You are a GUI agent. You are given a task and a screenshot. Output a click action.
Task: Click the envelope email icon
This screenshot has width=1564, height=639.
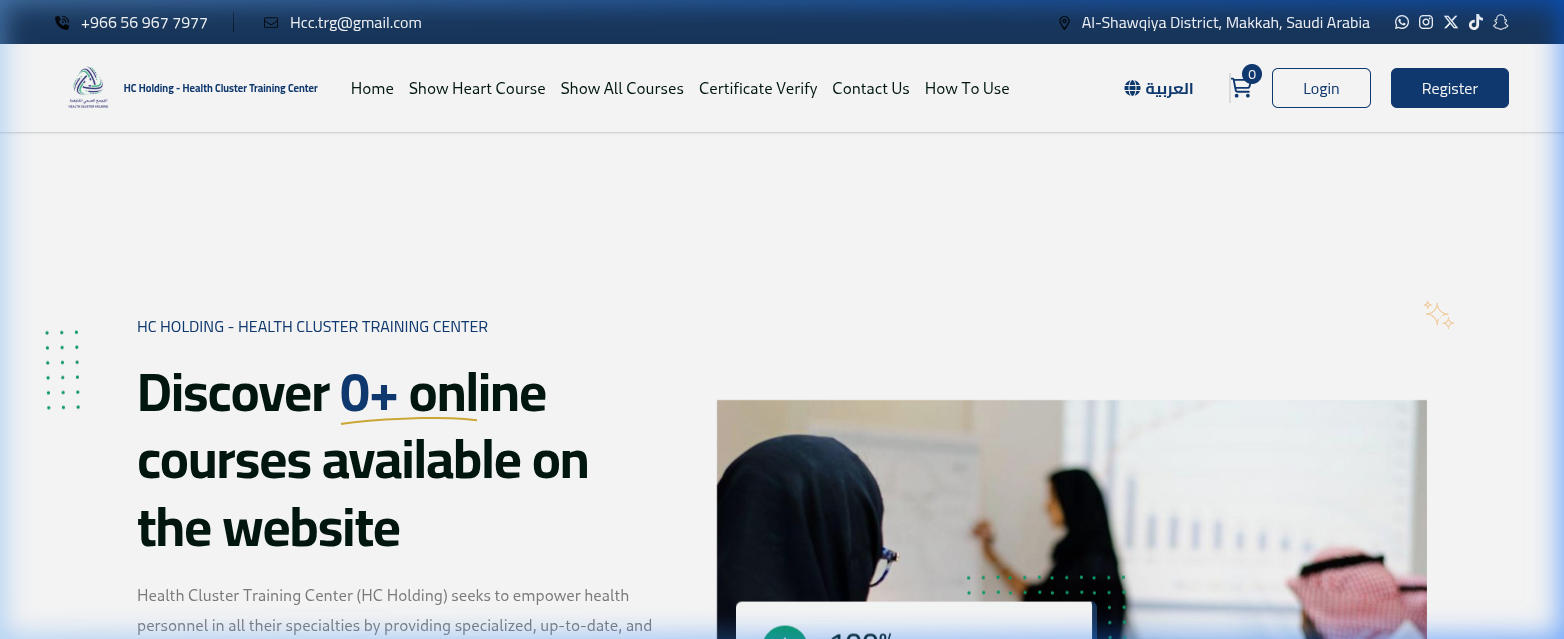point(271,22)
